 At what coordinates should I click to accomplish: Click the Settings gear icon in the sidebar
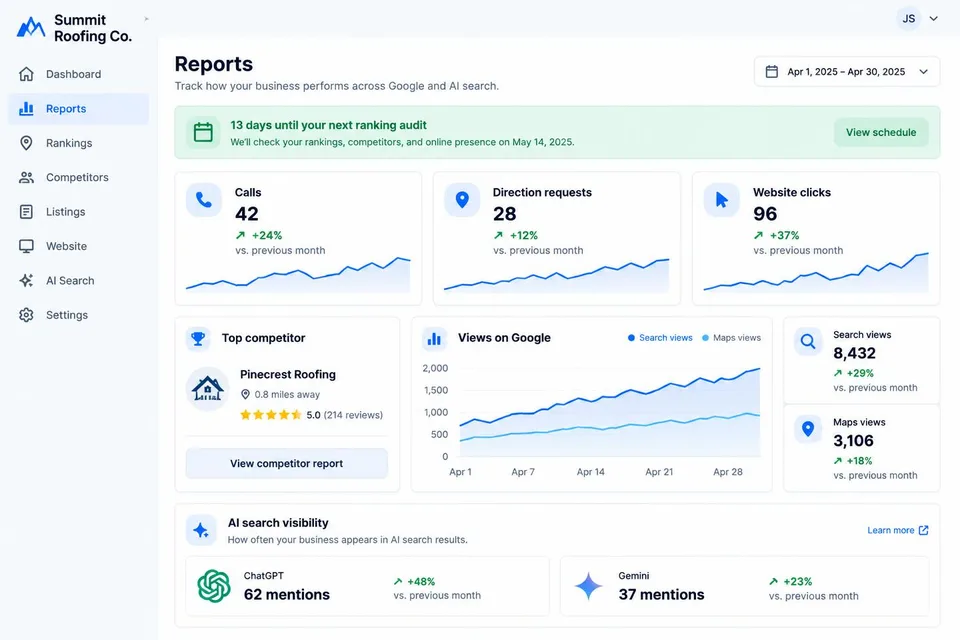tap(26, 315)
